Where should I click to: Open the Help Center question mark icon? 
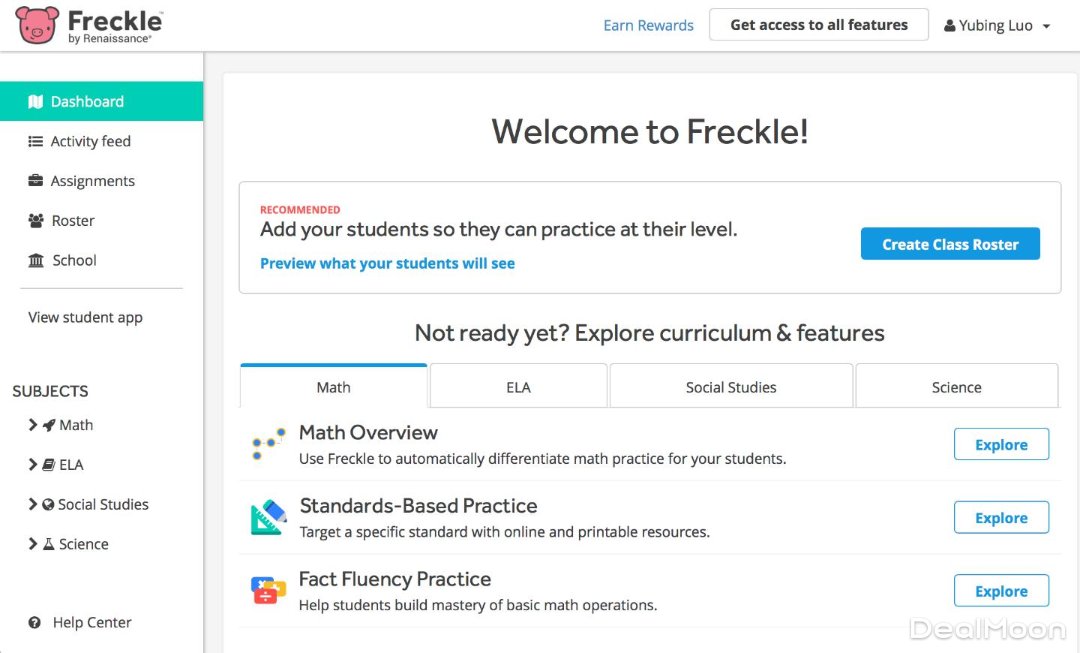[x=35, y=623]
